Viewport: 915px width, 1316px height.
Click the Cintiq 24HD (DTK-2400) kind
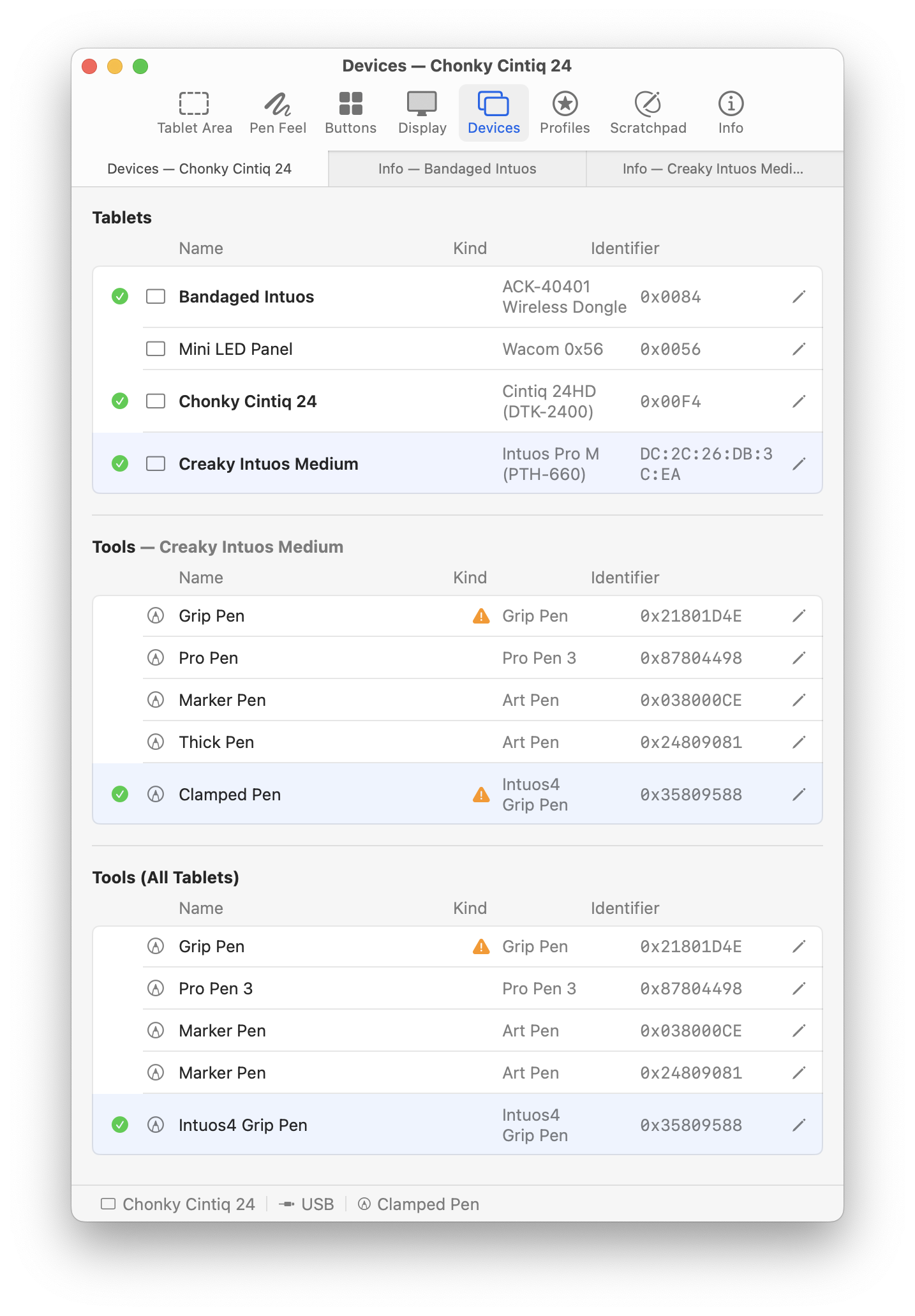(549, 401)
